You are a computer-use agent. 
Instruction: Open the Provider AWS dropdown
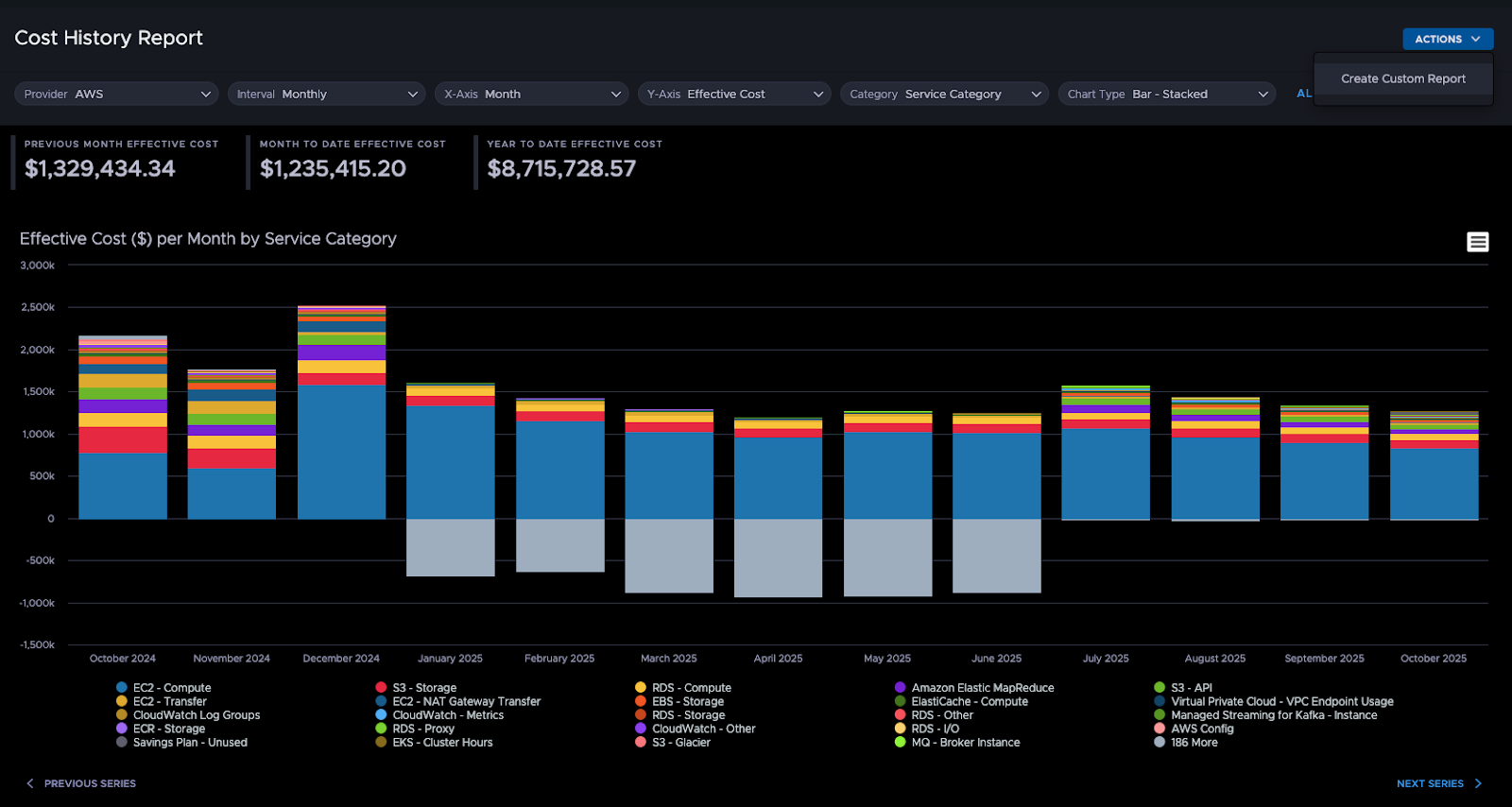[x=116, y=94]
